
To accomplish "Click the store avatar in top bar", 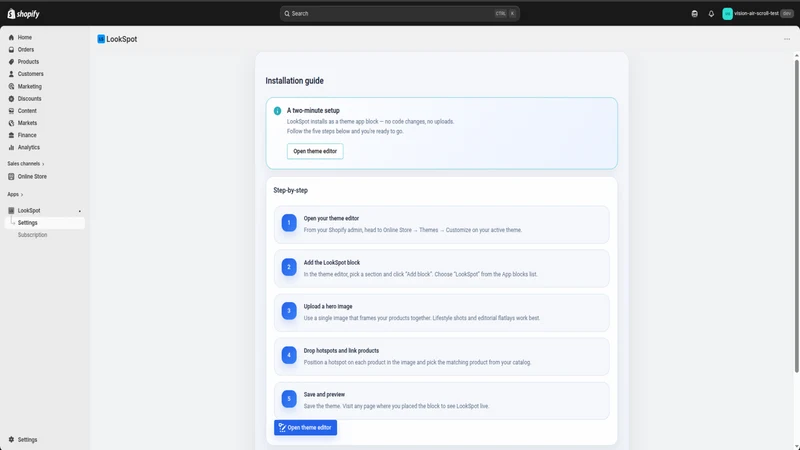I will click(x=728, y=14).
